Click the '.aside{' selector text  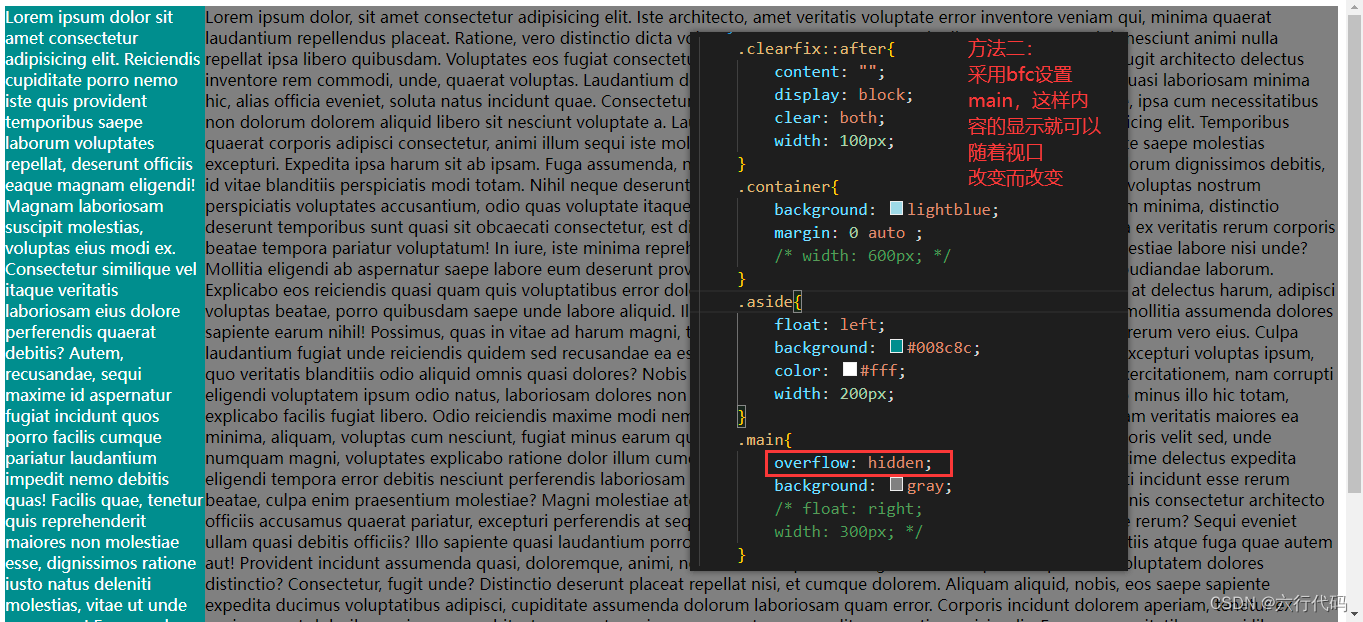(x=770, y=301)
